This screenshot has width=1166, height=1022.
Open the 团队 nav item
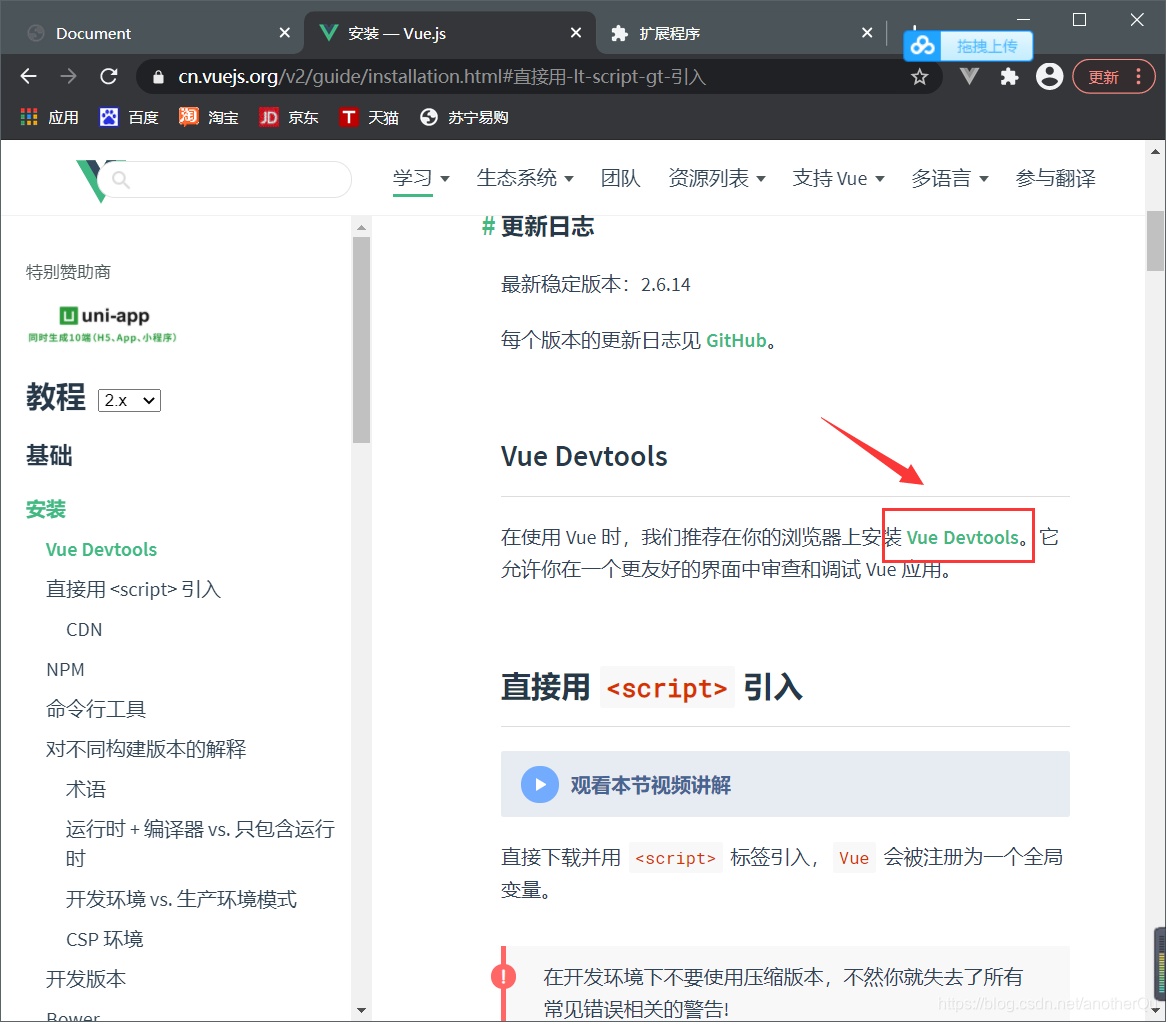[620, 179]
